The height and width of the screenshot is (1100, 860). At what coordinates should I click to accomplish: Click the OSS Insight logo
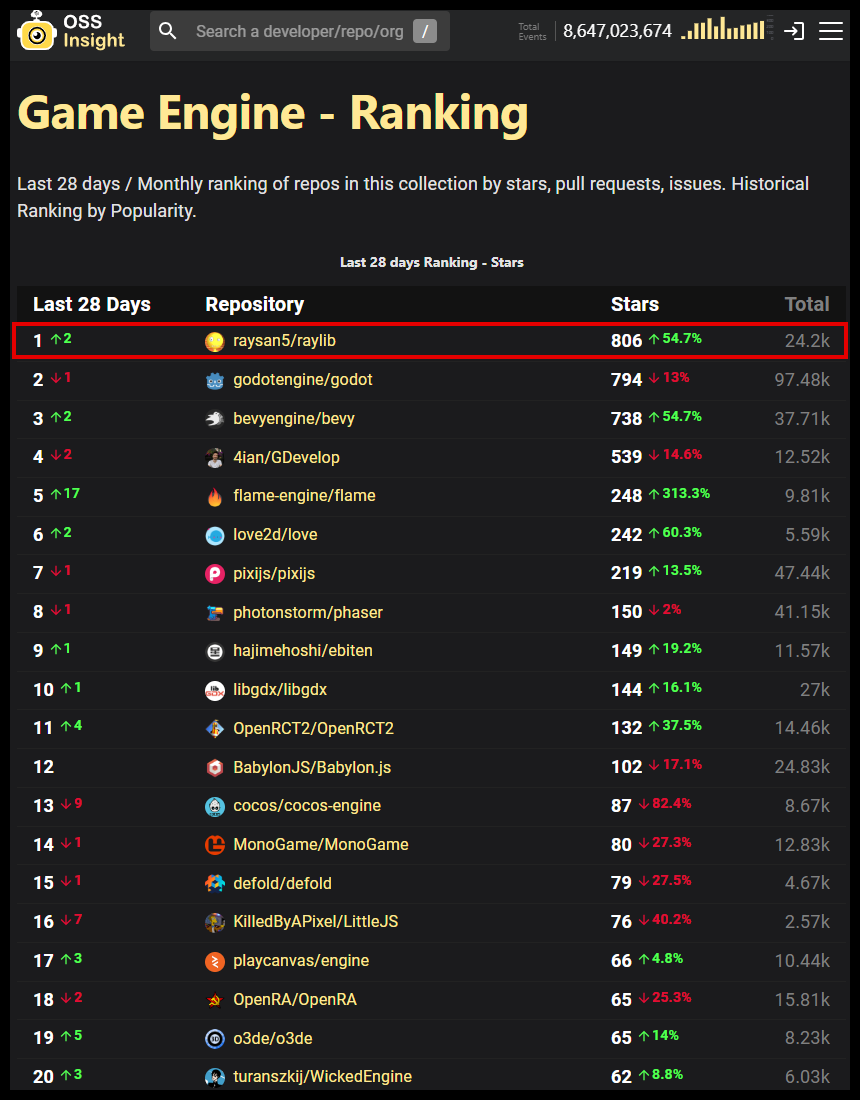71,31
